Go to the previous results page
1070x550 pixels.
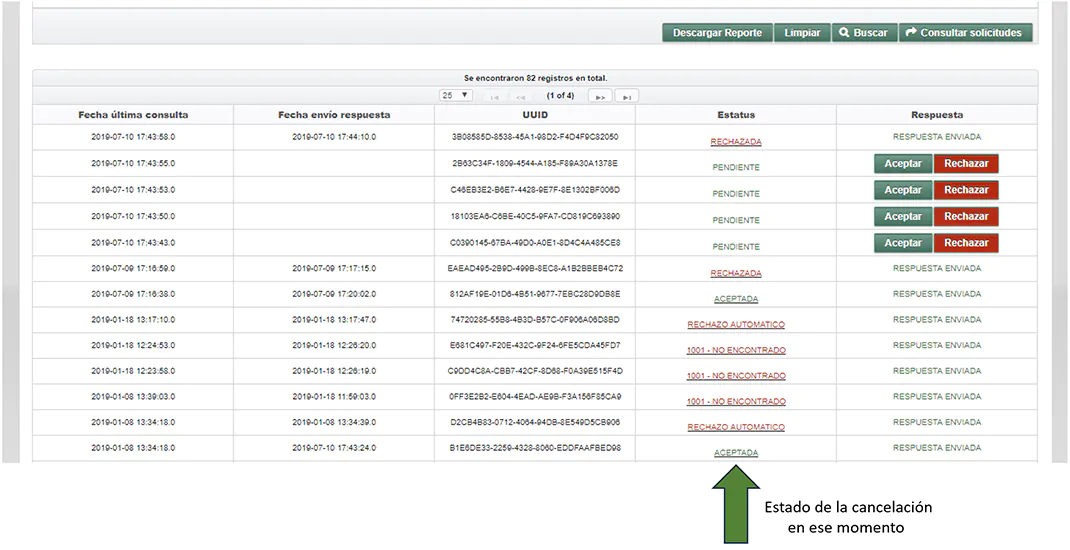[x=520, y=97]
